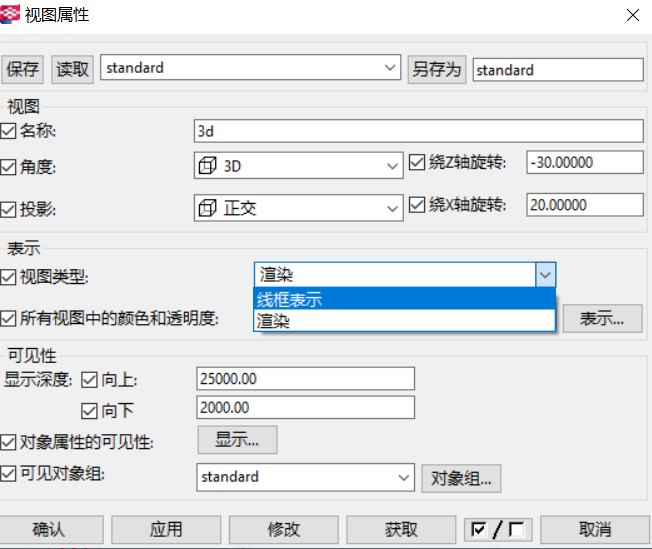Expand the 可见对象组 standard dropdown
This screenshot has width=652, height=549.
click(x=403, y=477)
